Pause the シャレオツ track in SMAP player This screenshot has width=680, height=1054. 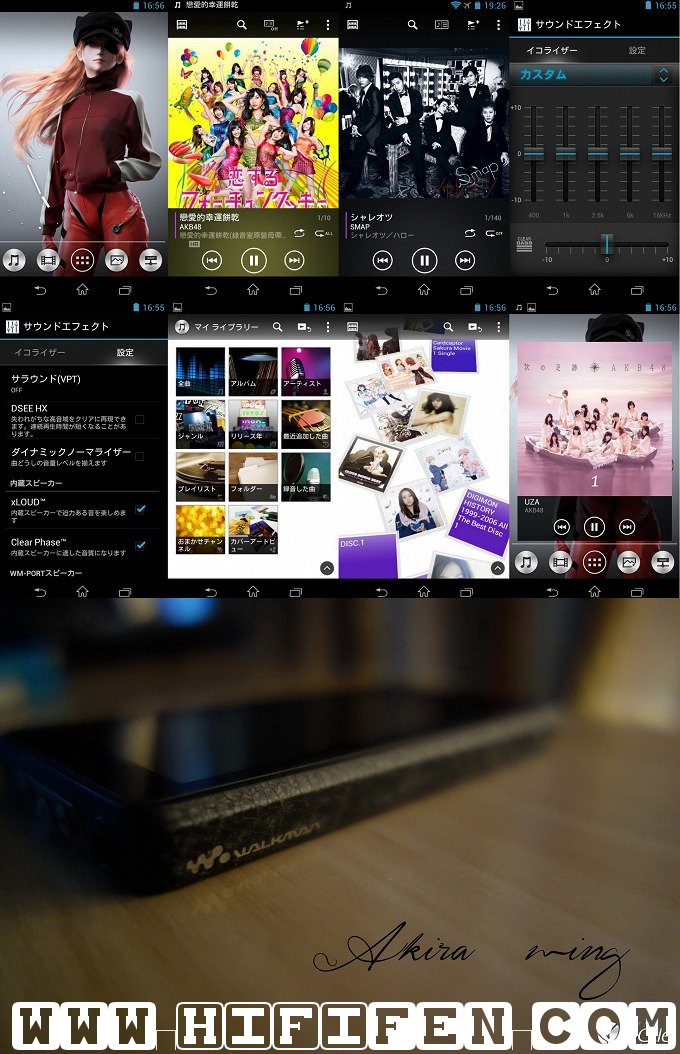[x=424, y=260]
